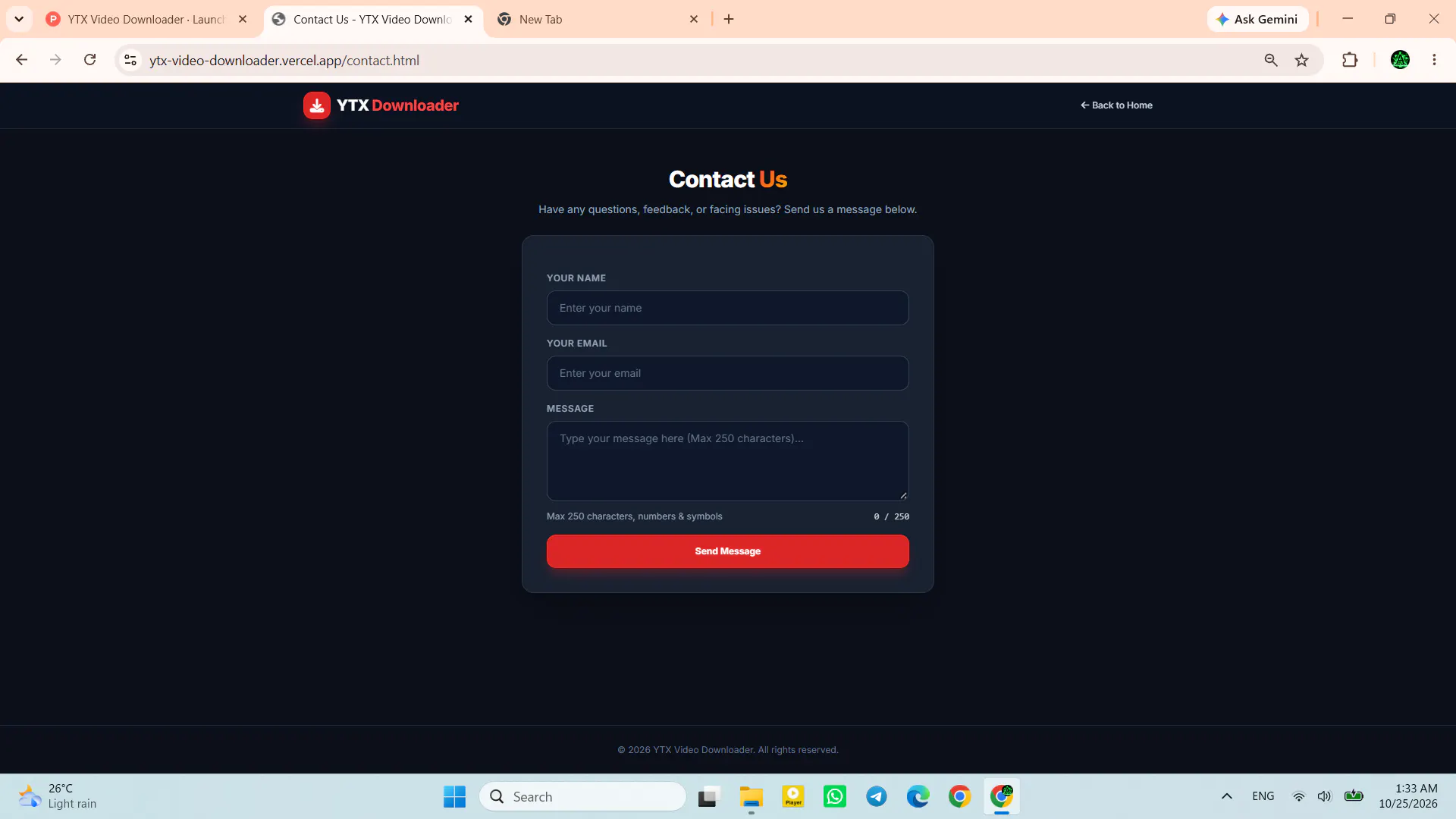Click the browser address bar URL
The width and height of the screenshot is (1456, 819).
click(284, 60)
